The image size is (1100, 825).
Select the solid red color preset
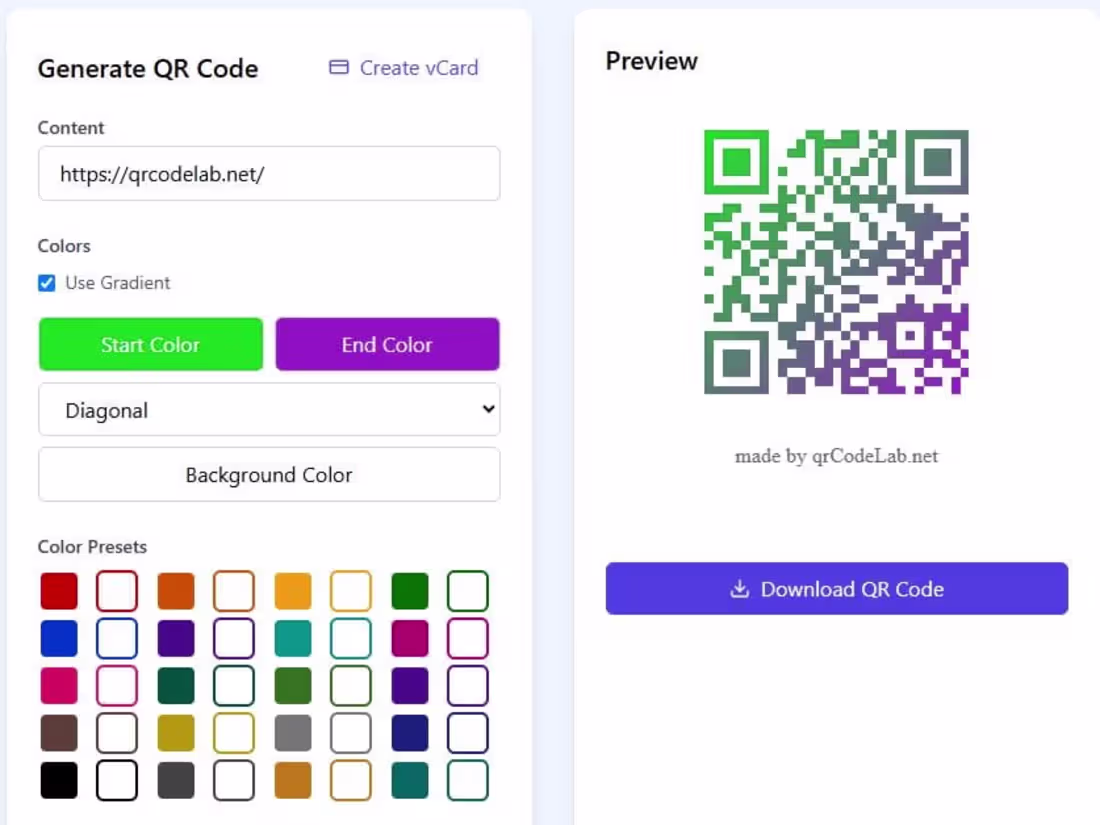coord(59,590)
